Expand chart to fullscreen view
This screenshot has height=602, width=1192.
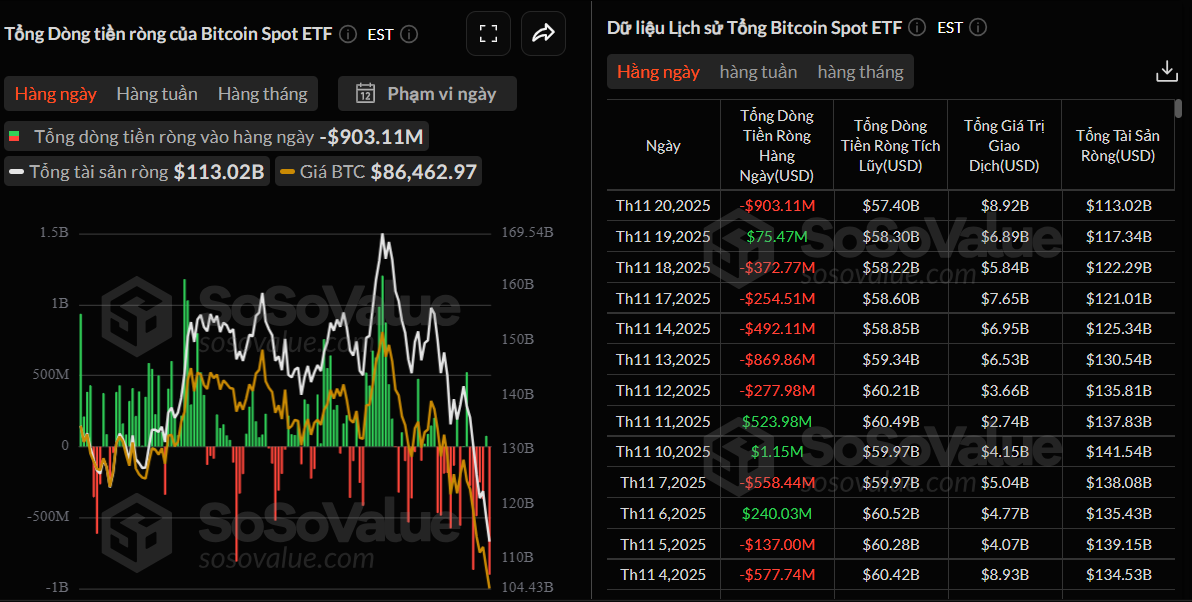pyautogui.click(x=488, y=34)
